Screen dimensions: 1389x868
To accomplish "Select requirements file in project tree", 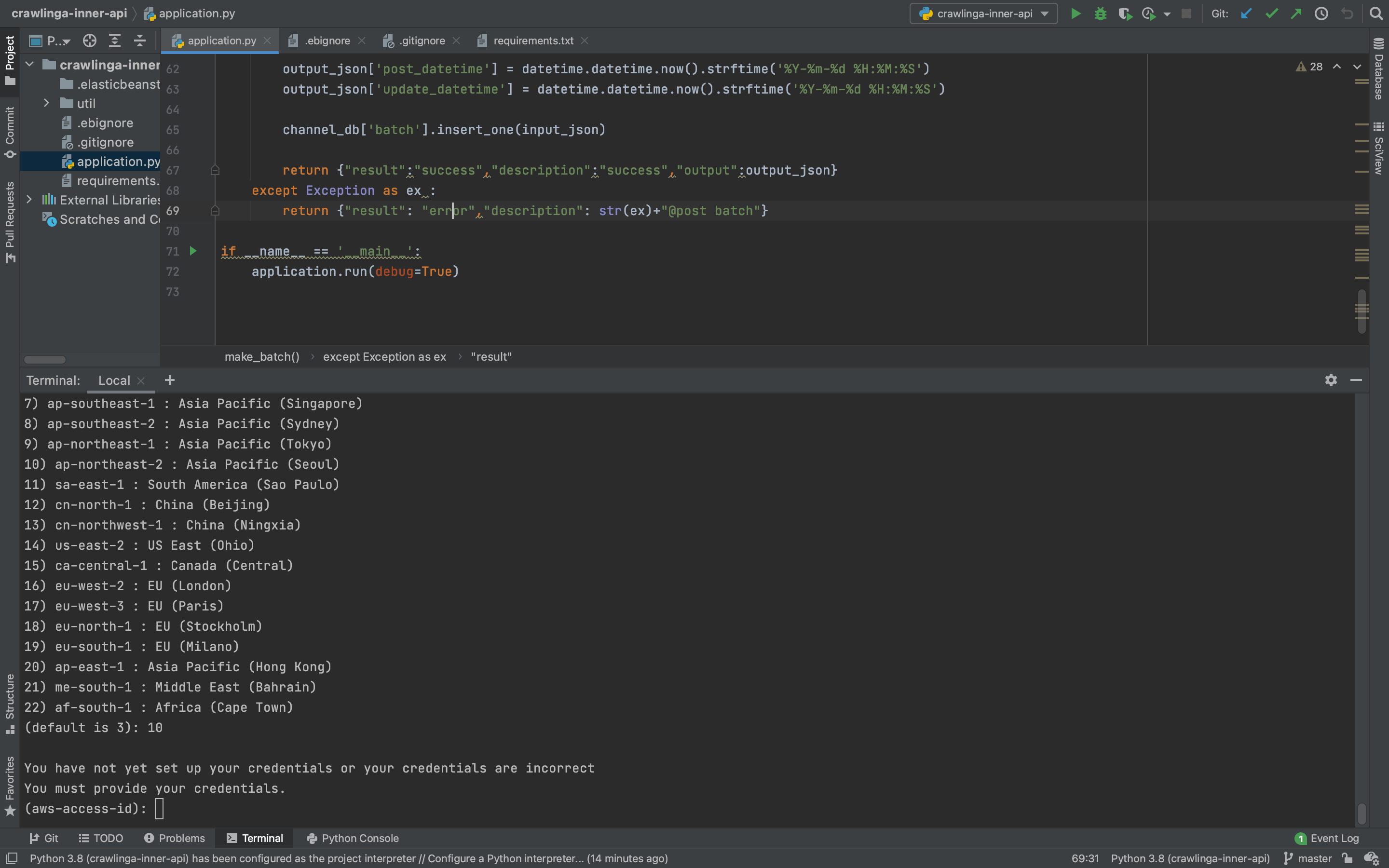I will coord(110,181).
